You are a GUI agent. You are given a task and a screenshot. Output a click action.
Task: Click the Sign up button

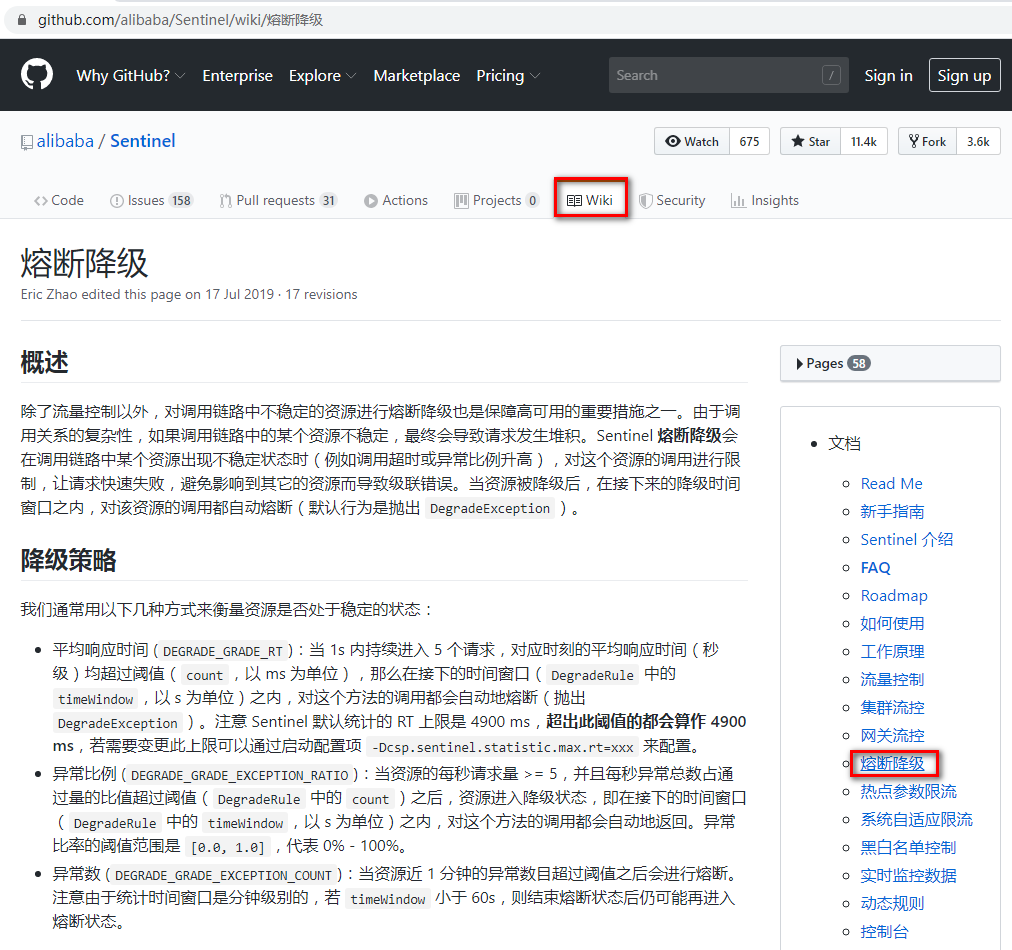964,76
